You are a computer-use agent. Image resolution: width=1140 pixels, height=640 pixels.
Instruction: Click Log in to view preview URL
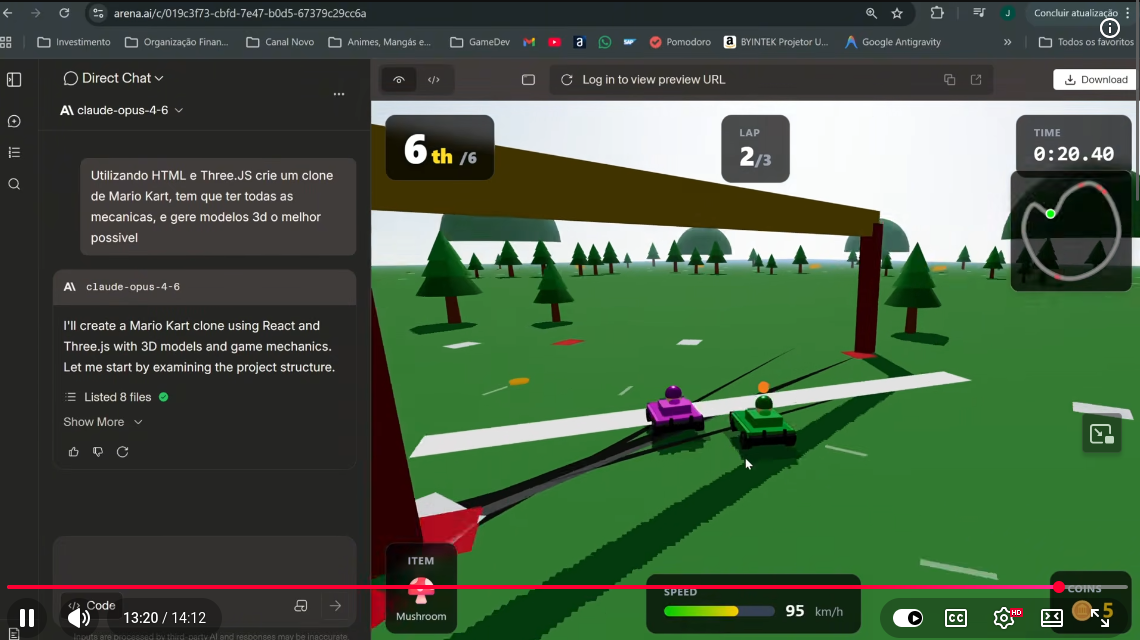pos(654,79)
